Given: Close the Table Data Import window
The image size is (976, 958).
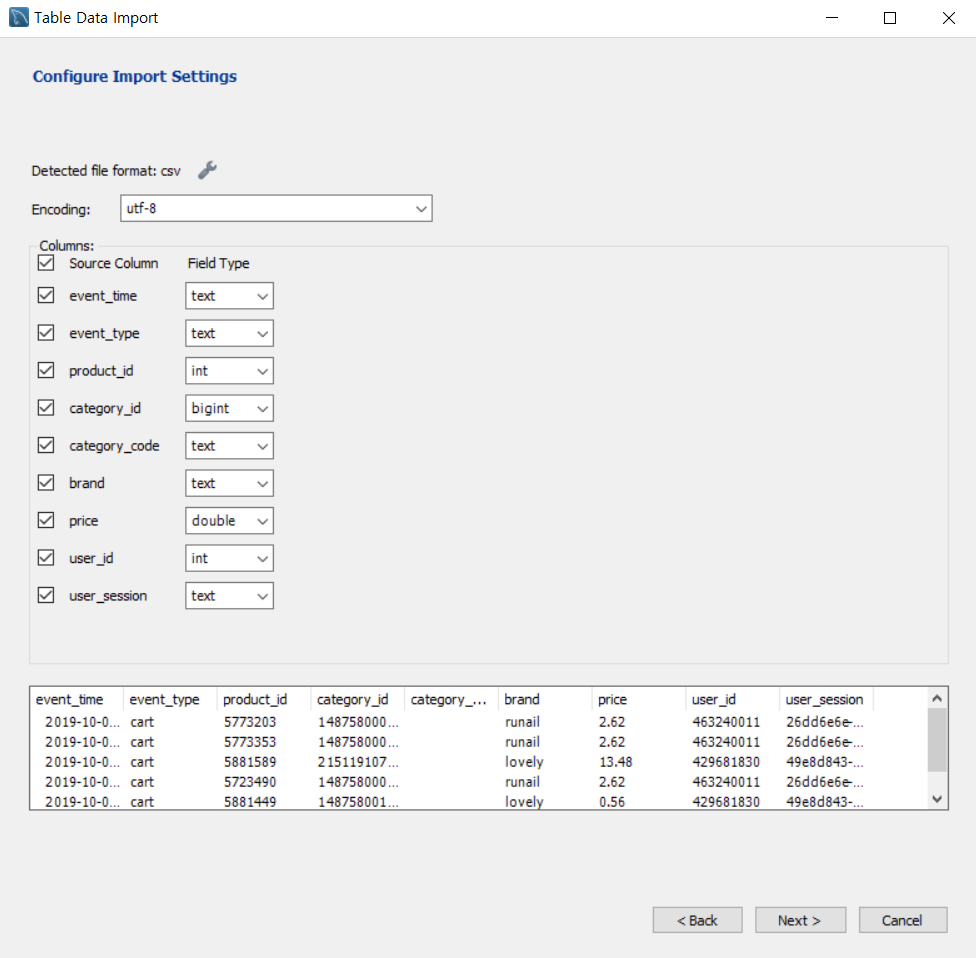Looking at the screenshot, I should point(949,17).
